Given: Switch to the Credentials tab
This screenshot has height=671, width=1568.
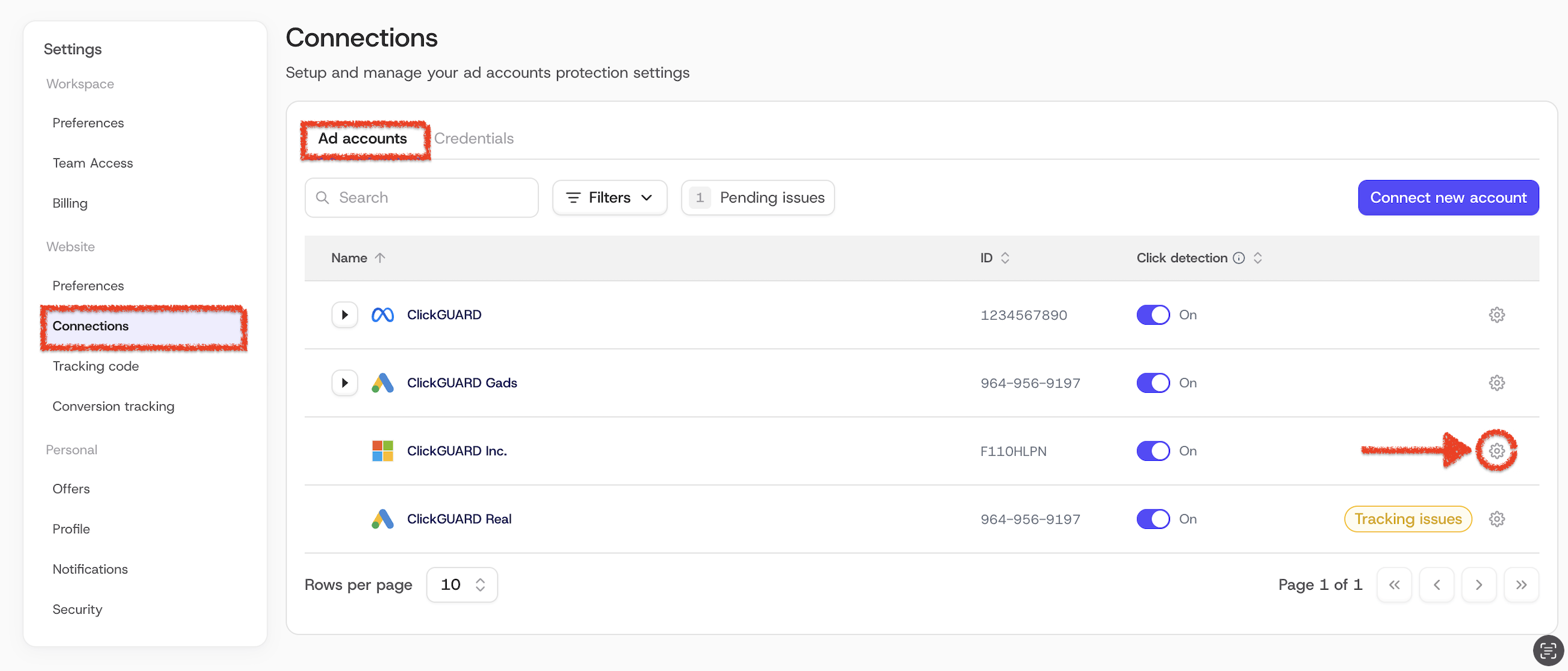Looking at the screenshot, I should click(473, 139).
